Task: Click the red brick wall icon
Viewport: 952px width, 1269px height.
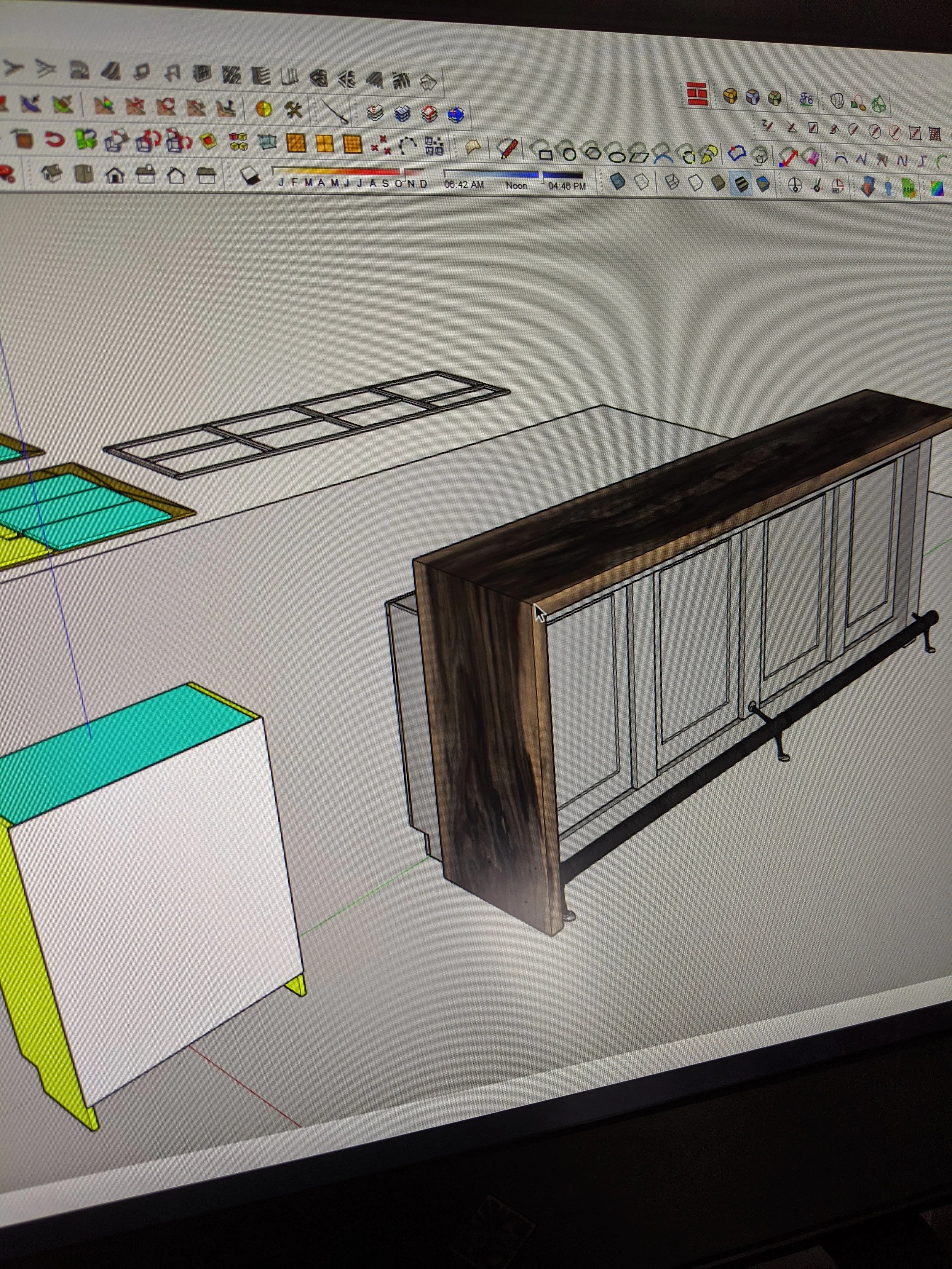Action: [696, 94]
